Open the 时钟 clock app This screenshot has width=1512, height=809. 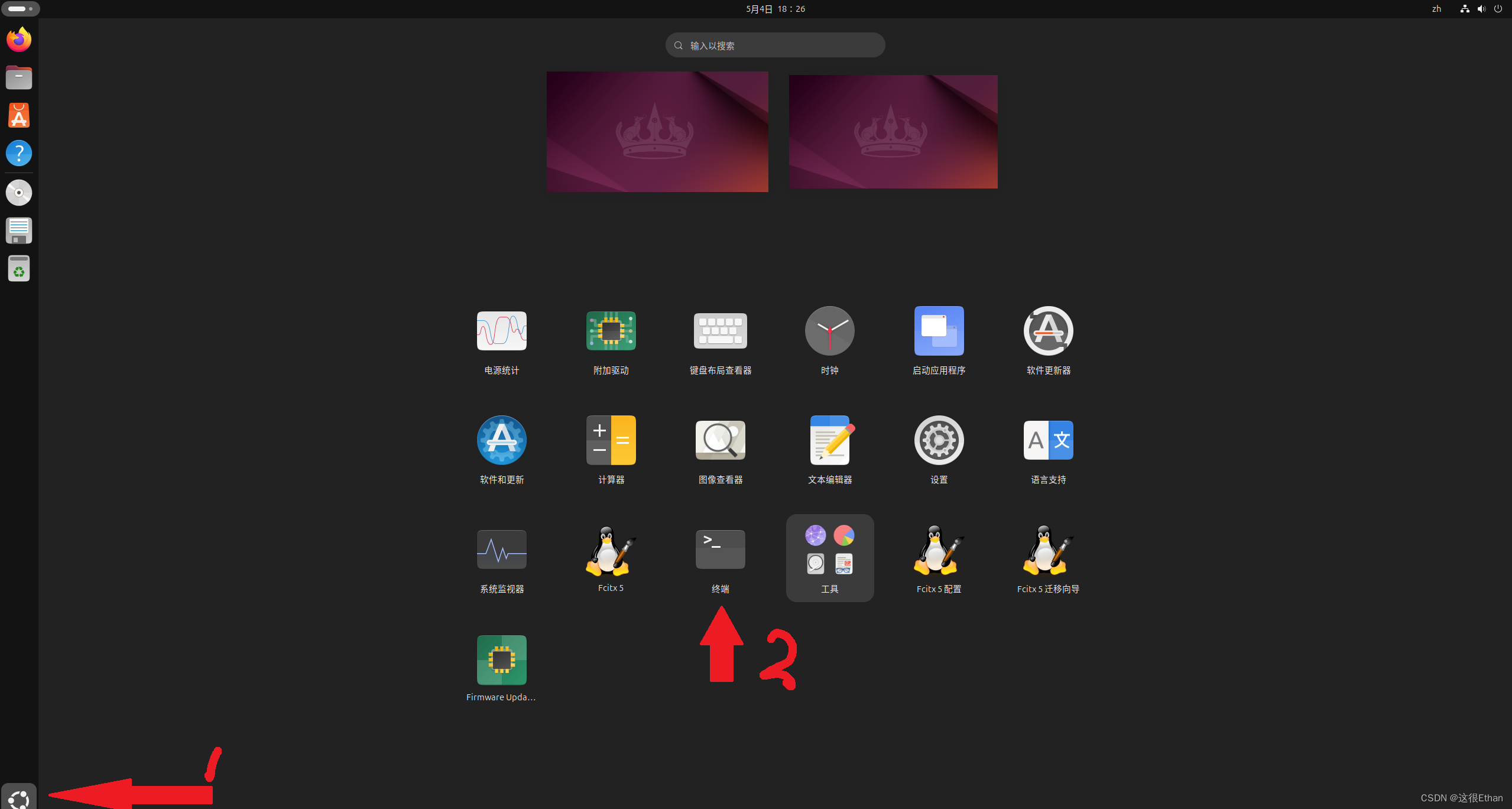click(x=829, y=332)
